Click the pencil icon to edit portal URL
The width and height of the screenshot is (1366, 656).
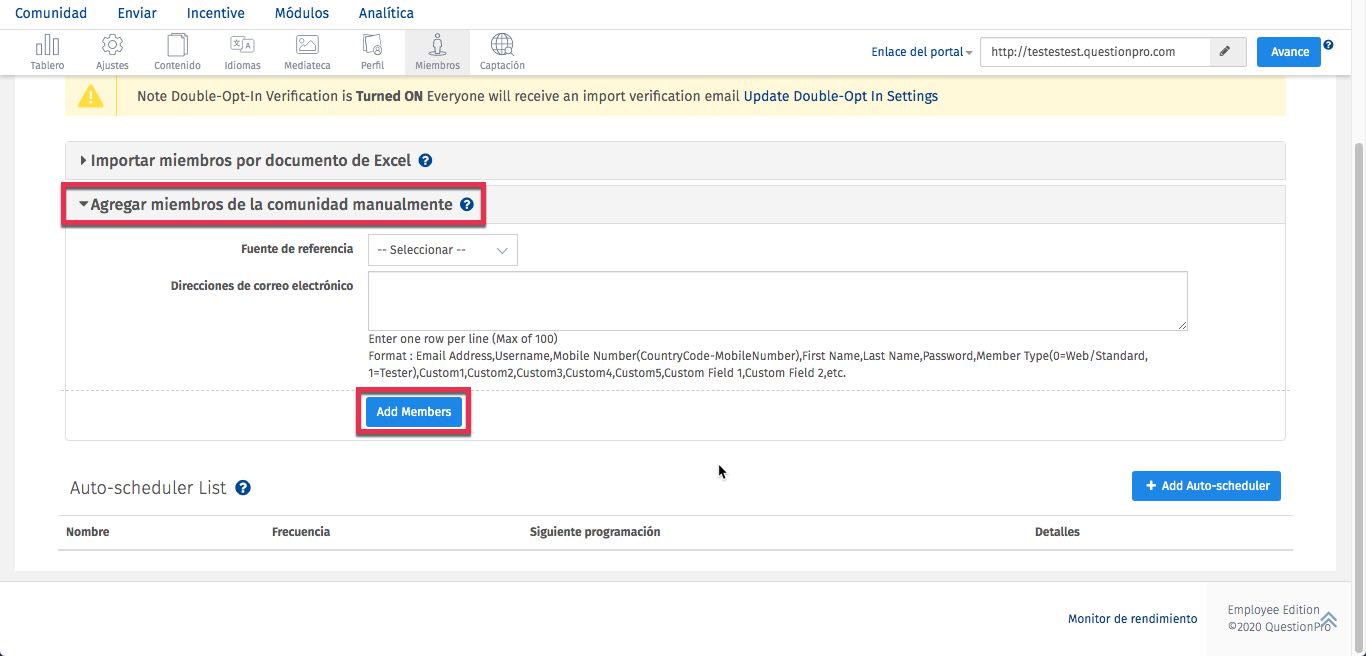click(1227, 52)
